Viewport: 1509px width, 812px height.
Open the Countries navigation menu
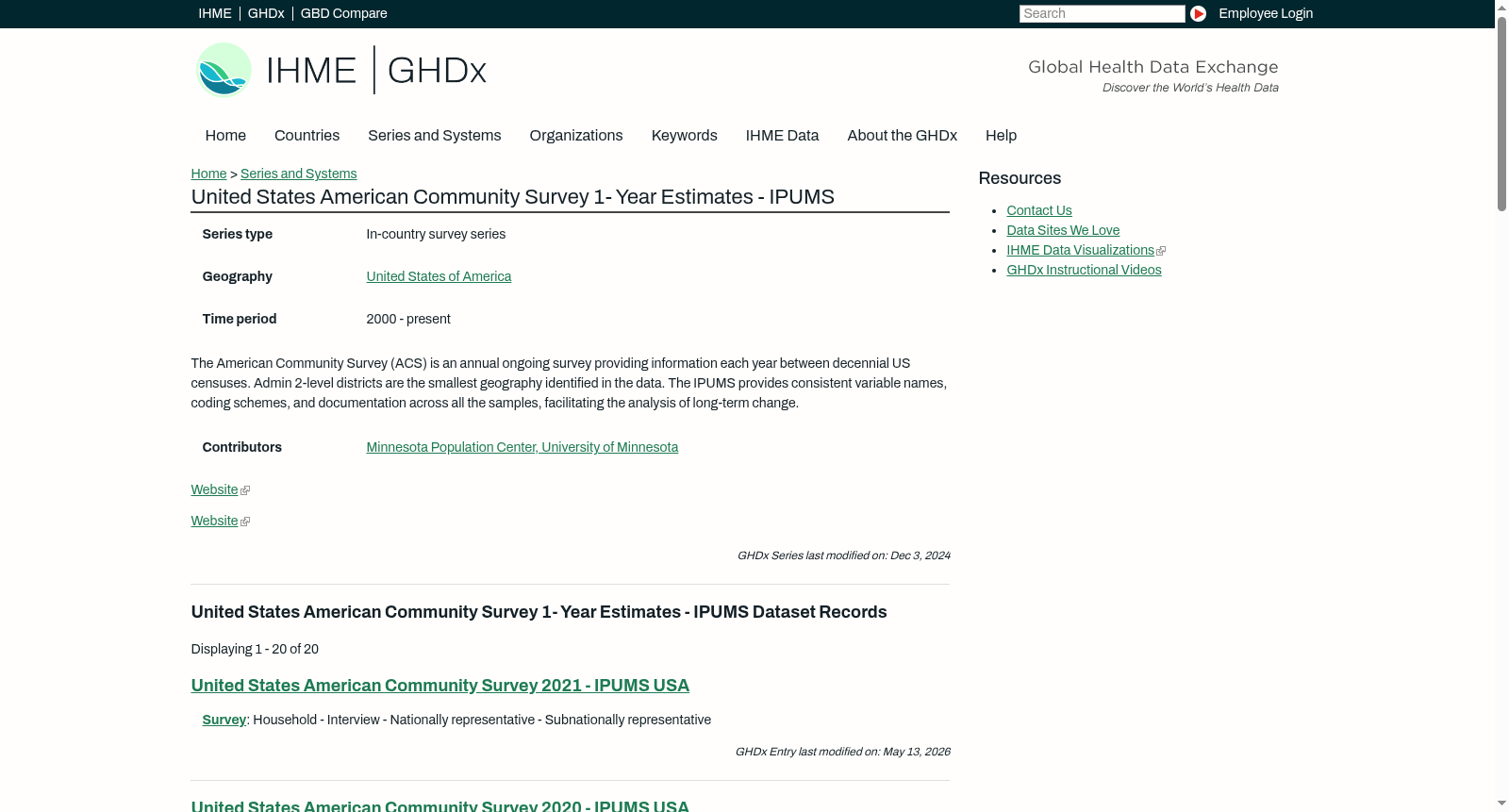(x=307, y=136)
